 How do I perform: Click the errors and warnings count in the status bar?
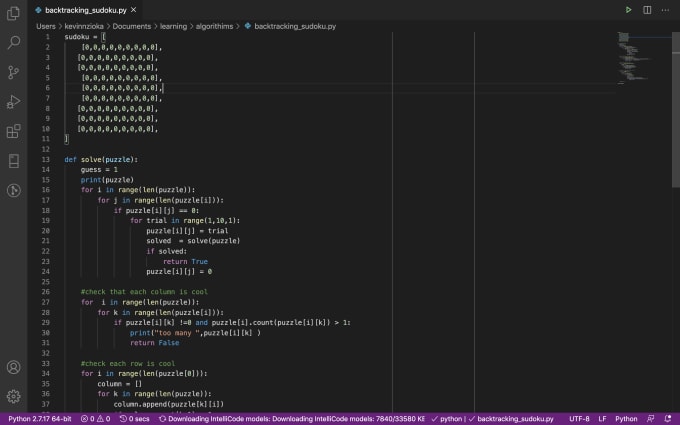pos(95,419)
